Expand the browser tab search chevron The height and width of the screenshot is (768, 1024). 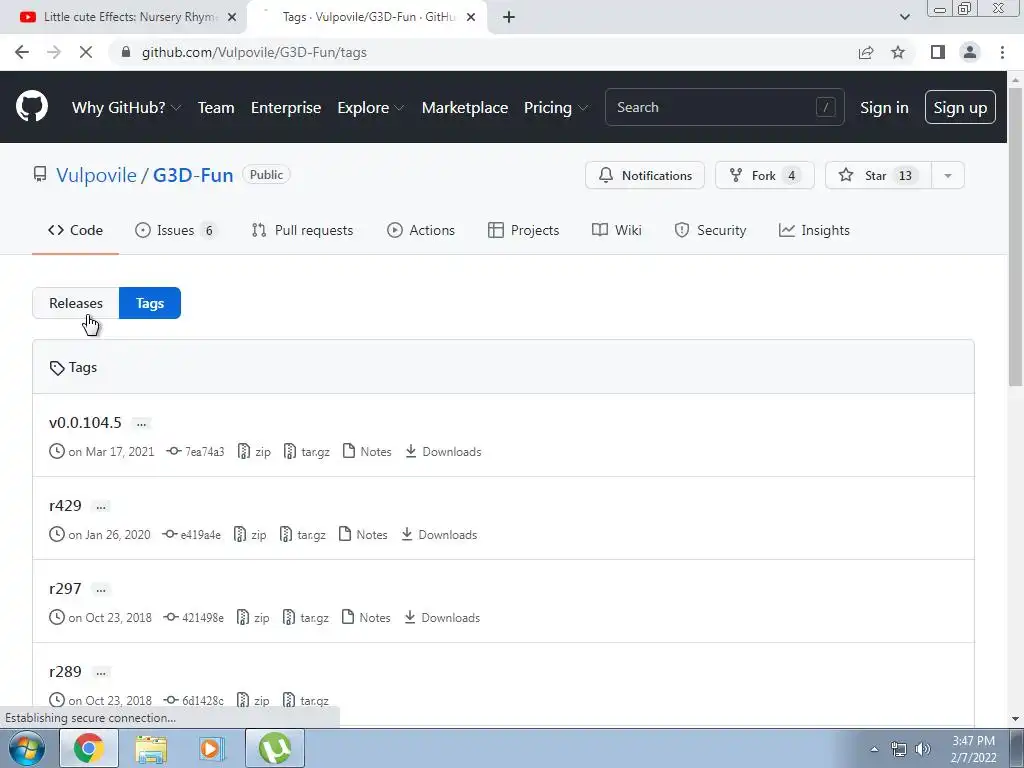[904, 17]
